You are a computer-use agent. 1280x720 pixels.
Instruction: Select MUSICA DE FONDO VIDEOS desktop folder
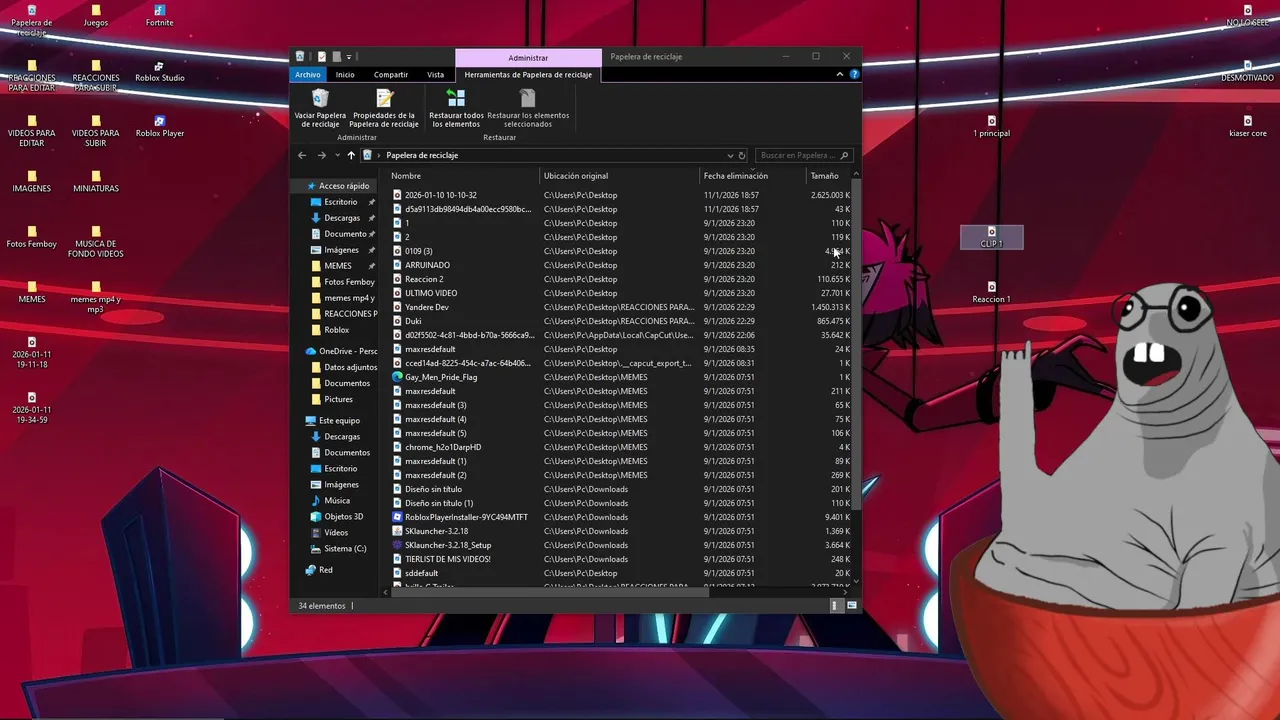point(96,242)
